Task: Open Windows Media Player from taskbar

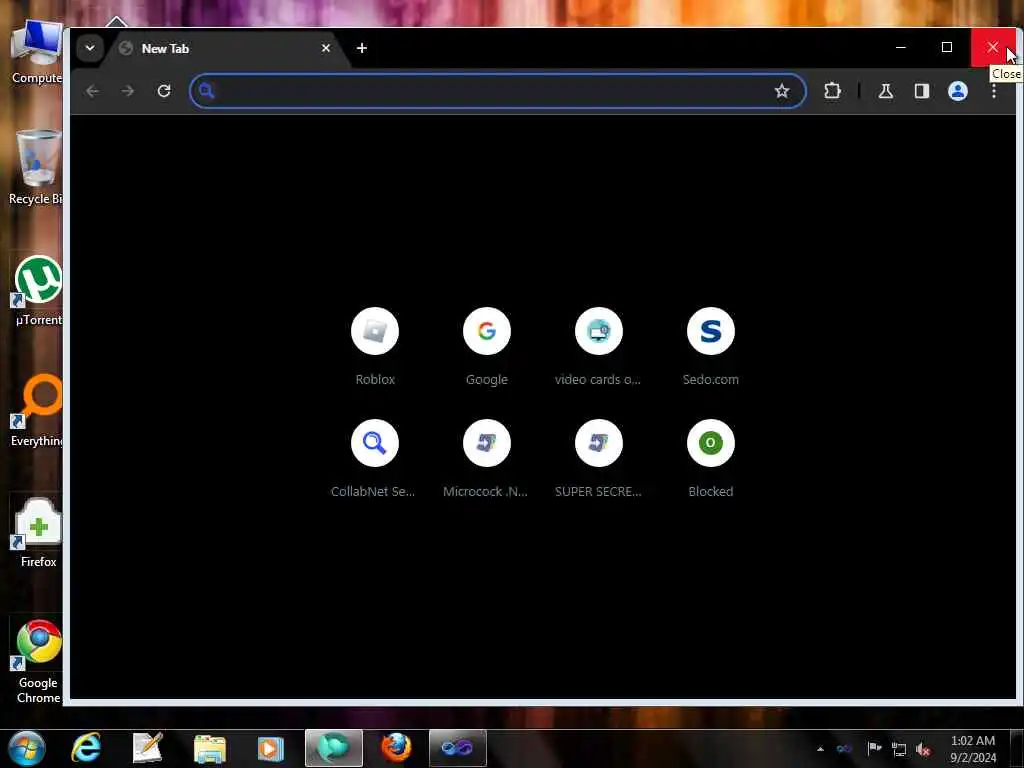Action: (270, 748)
